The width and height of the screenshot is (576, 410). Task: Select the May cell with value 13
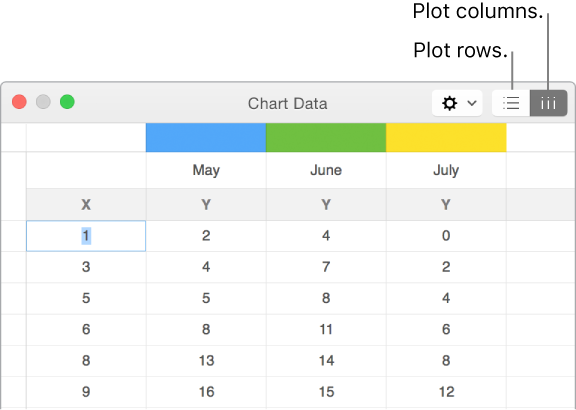click(206, 361)
